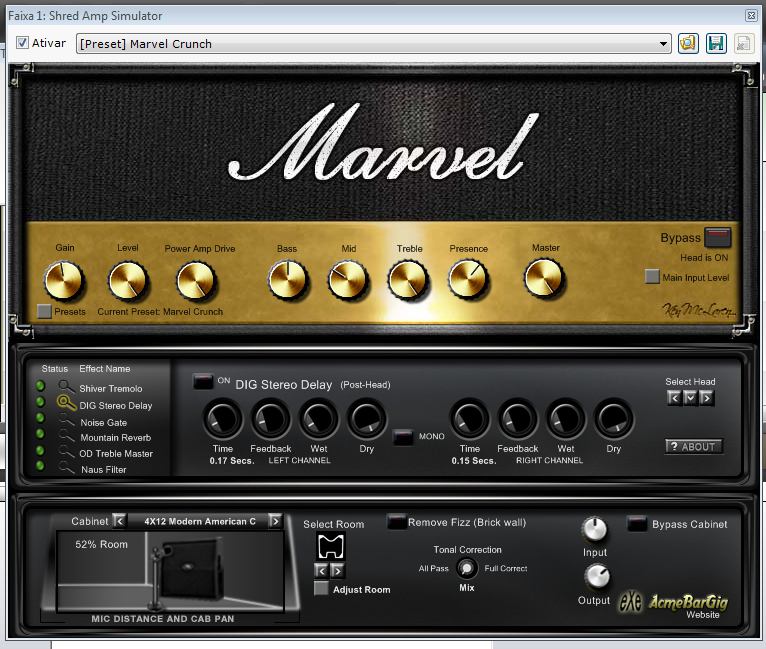
Task: Click the Level knob
Action: 128,280
